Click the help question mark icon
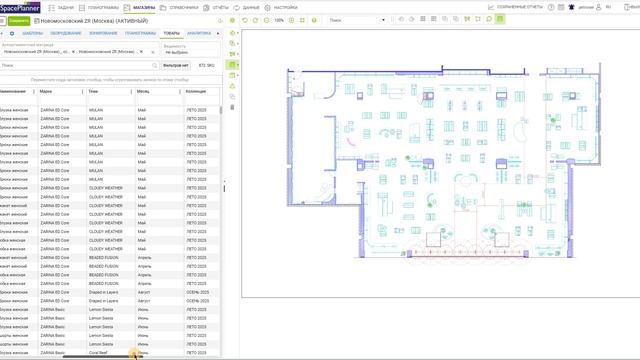Screen dimensions: 640x360 551,7
